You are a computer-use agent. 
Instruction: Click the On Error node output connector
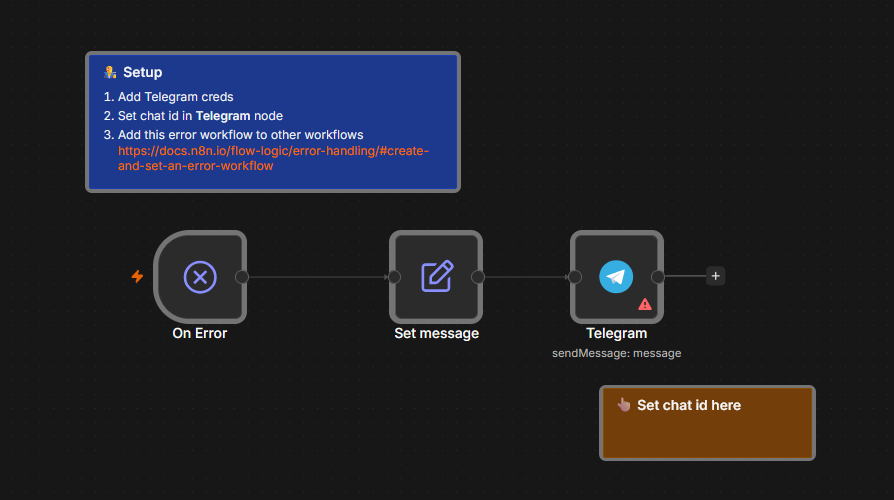pos(242,277)
